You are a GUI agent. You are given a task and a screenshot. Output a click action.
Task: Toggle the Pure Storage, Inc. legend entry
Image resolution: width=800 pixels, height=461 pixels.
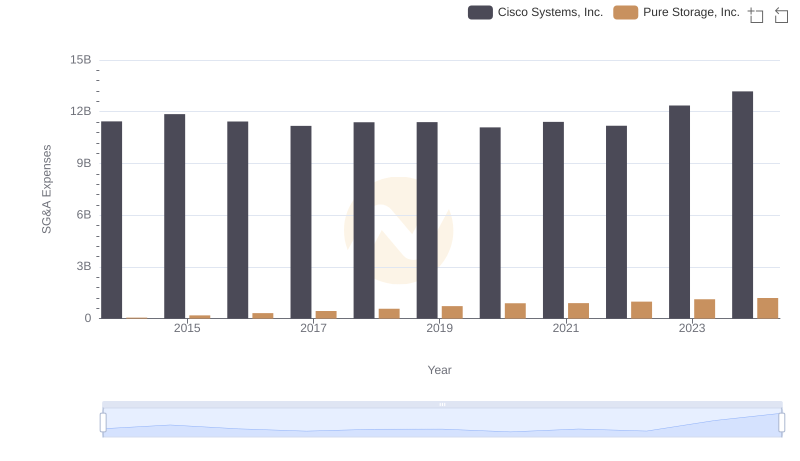click(677, 12)
